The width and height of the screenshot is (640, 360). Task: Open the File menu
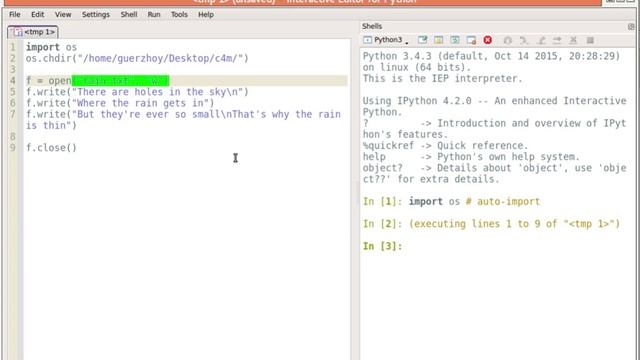point(15,15)
